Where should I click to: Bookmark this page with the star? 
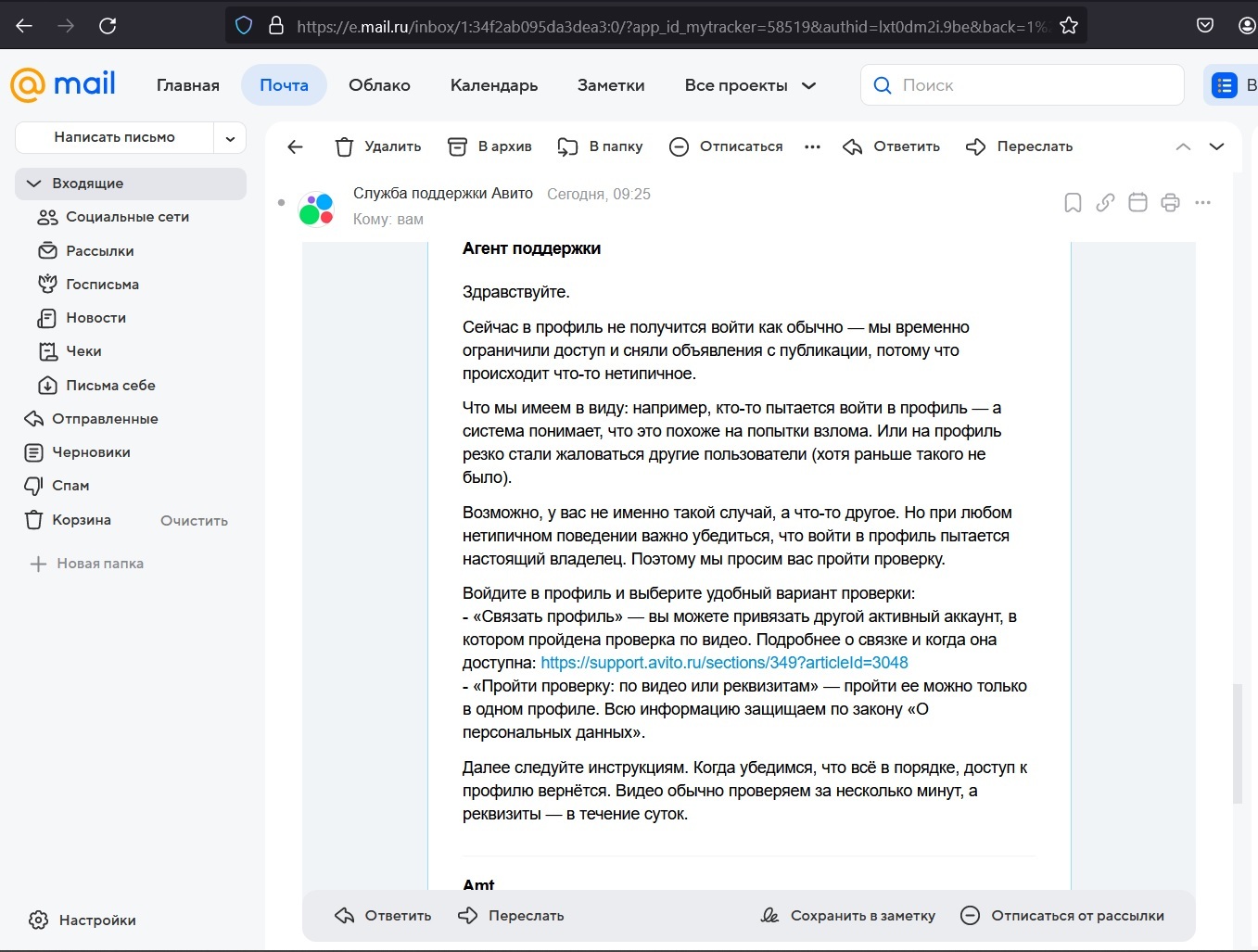(1069, 25)
